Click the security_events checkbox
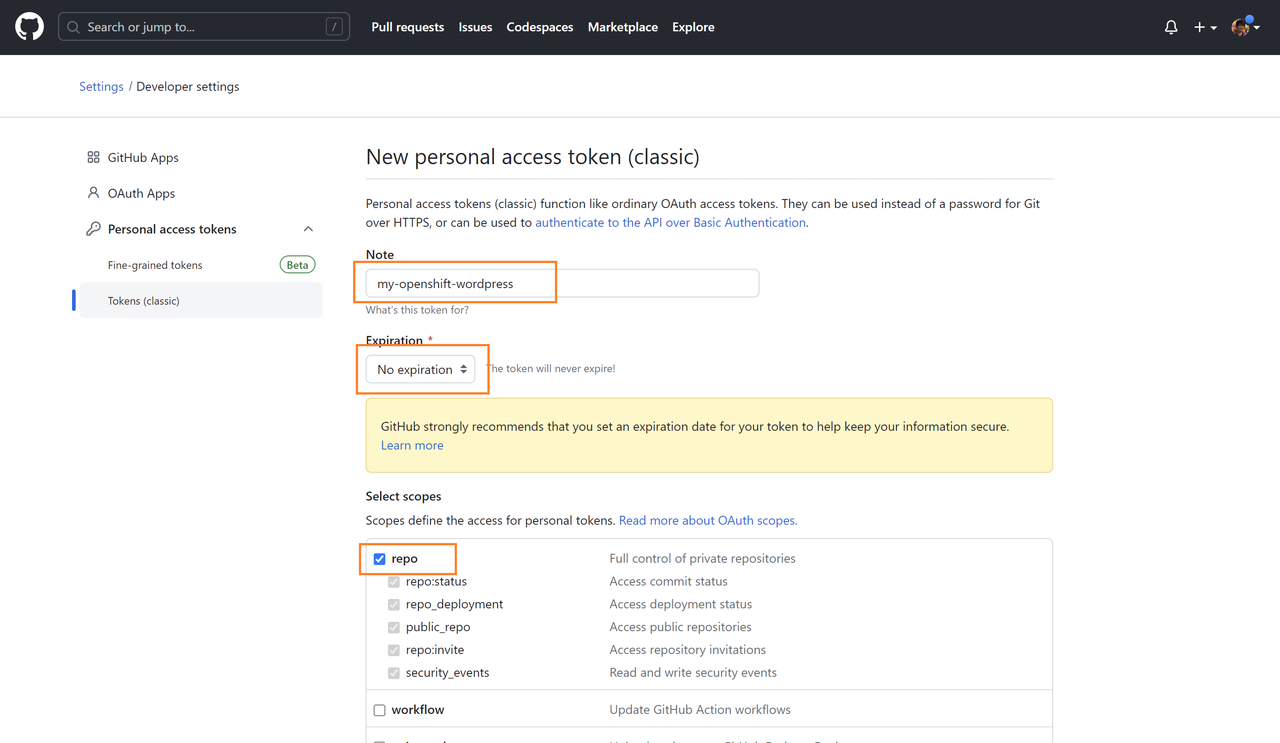Image resolution: width=1280 pixels, height=743 pixels. (394, 673)
